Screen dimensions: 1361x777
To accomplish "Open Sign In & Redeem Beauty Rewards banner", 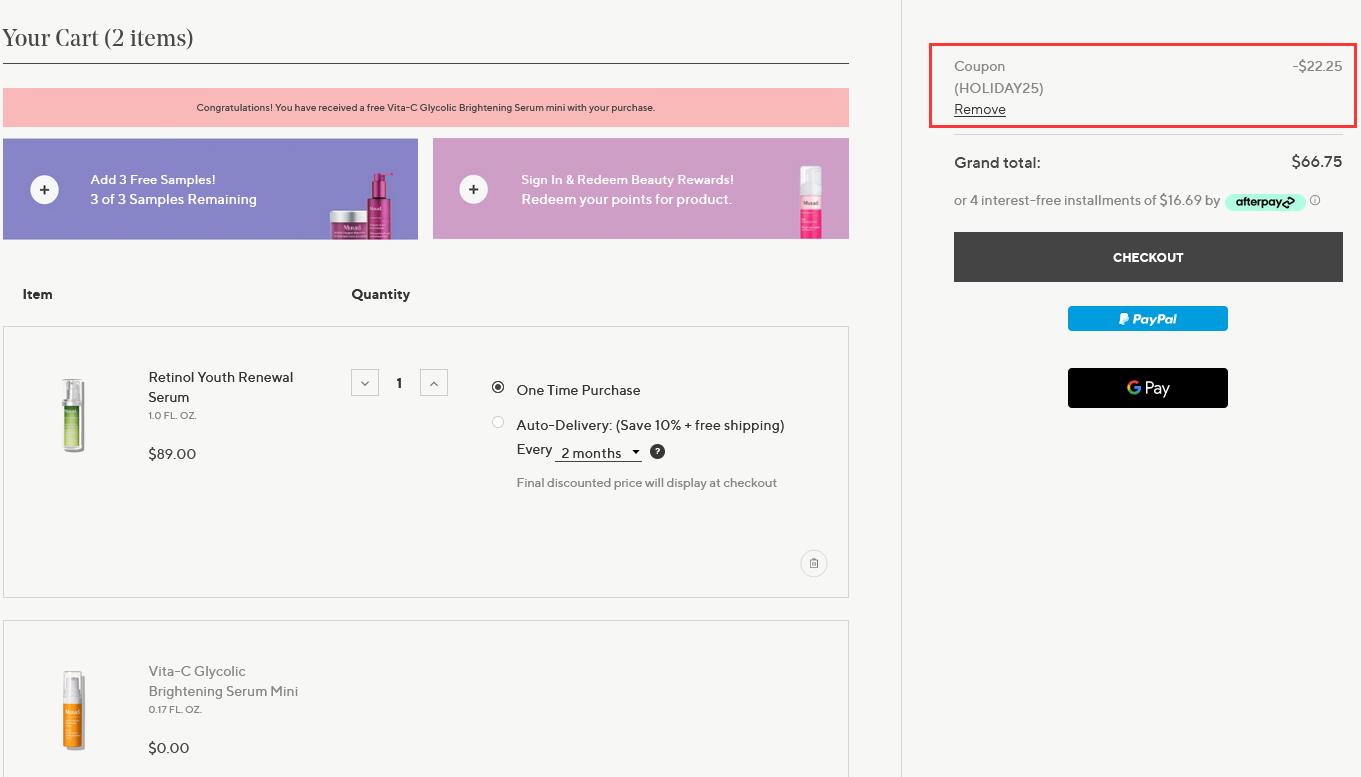I will (x=641, y=189).
